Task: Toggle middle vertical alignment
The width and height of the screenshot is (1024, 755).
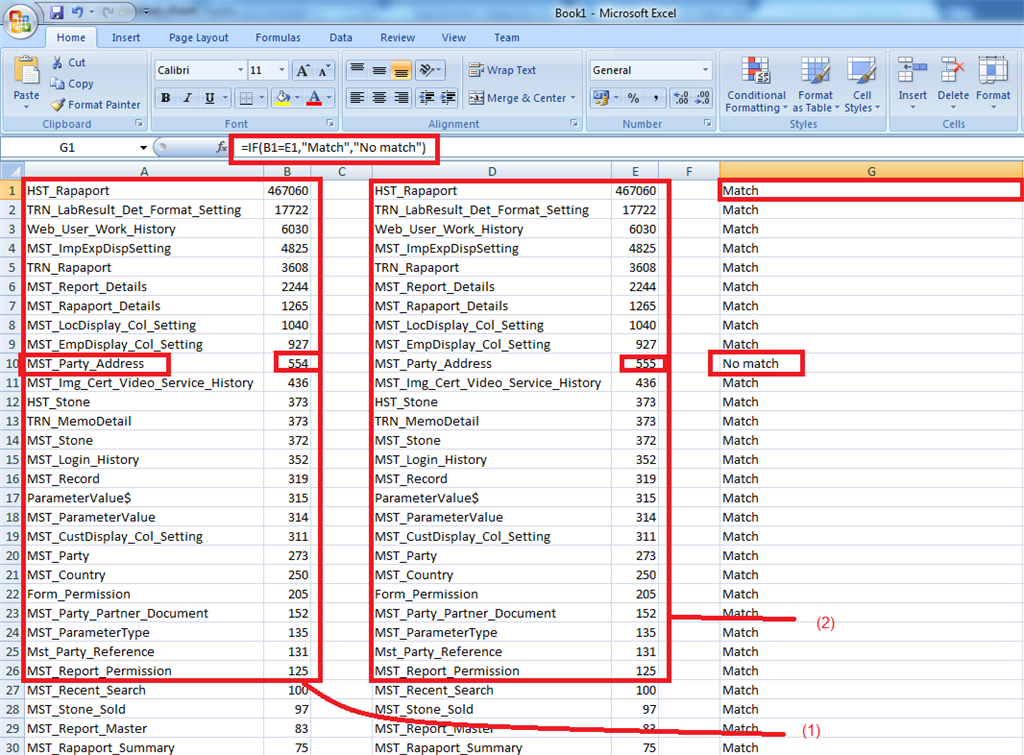Action: pos(379,70)
